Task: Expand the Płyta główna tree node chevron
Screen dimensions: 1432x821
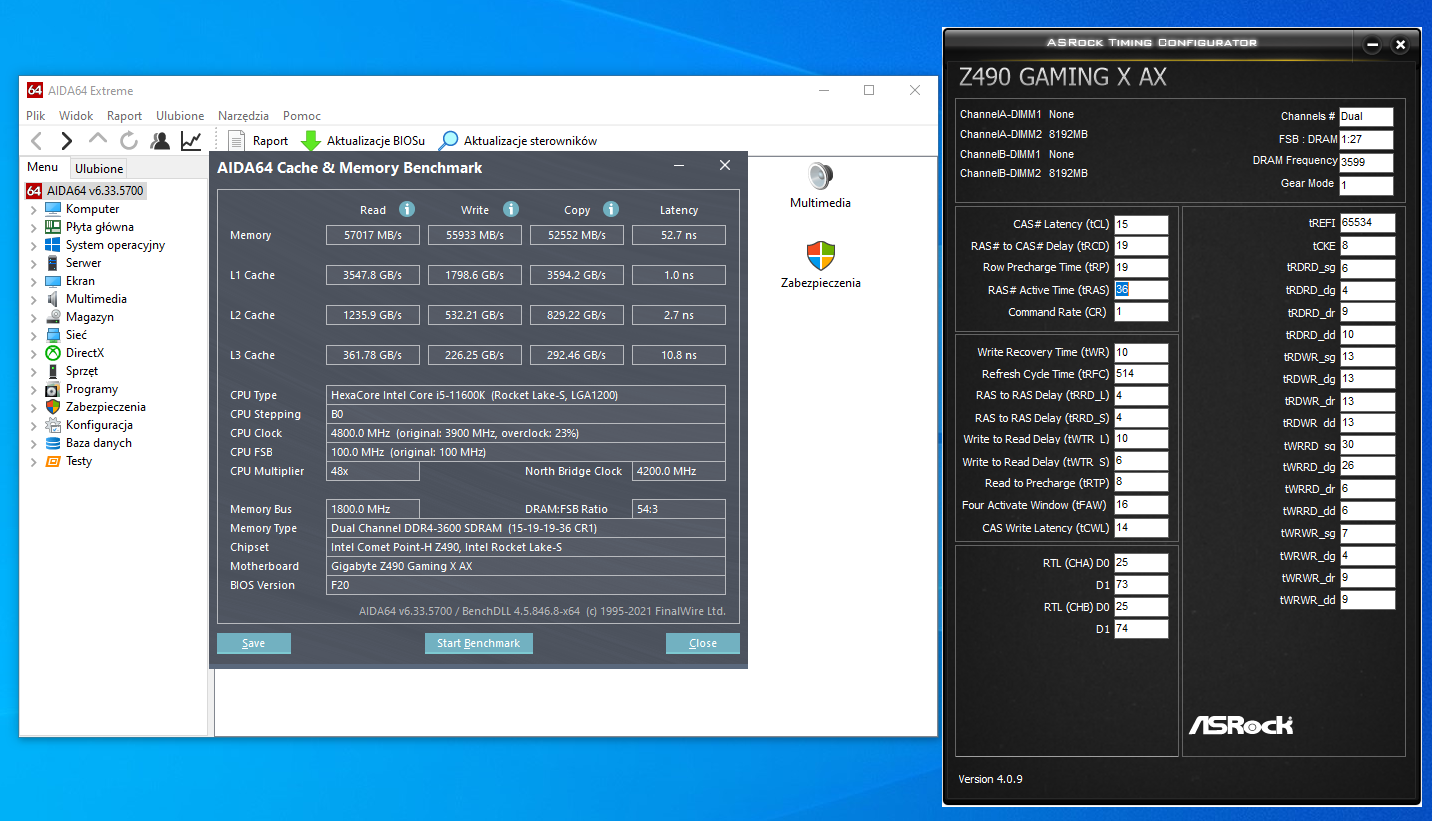Action: pyautogui.click(x=34, y=227)
